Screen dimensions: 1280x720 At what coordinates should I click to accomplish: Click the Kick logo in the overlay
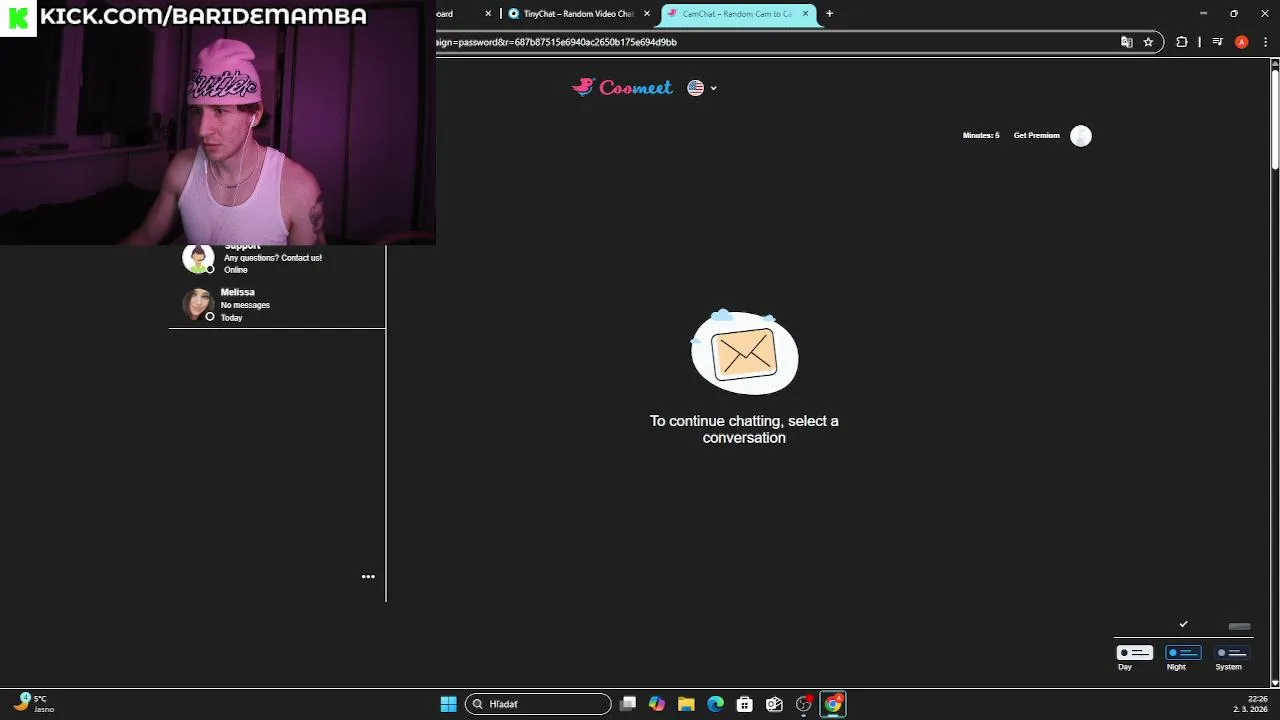(18, 17)
